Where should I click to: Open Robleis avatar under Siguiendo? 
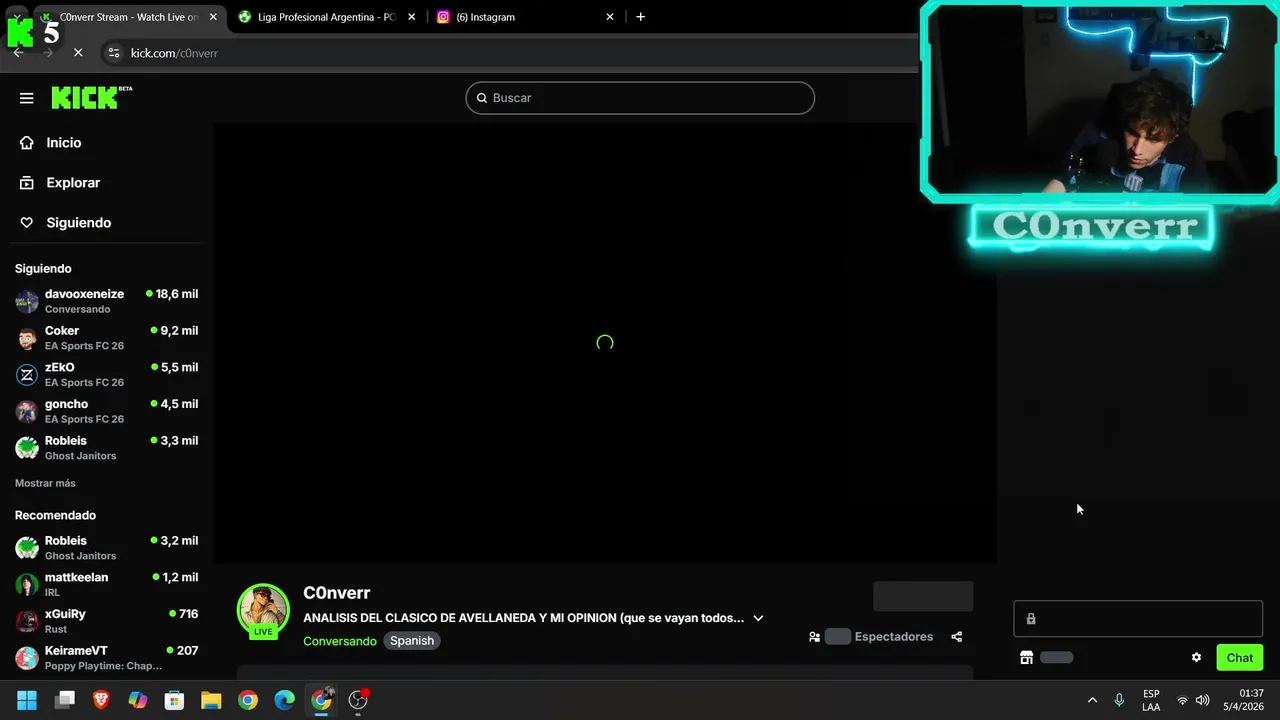pos(27,448)
